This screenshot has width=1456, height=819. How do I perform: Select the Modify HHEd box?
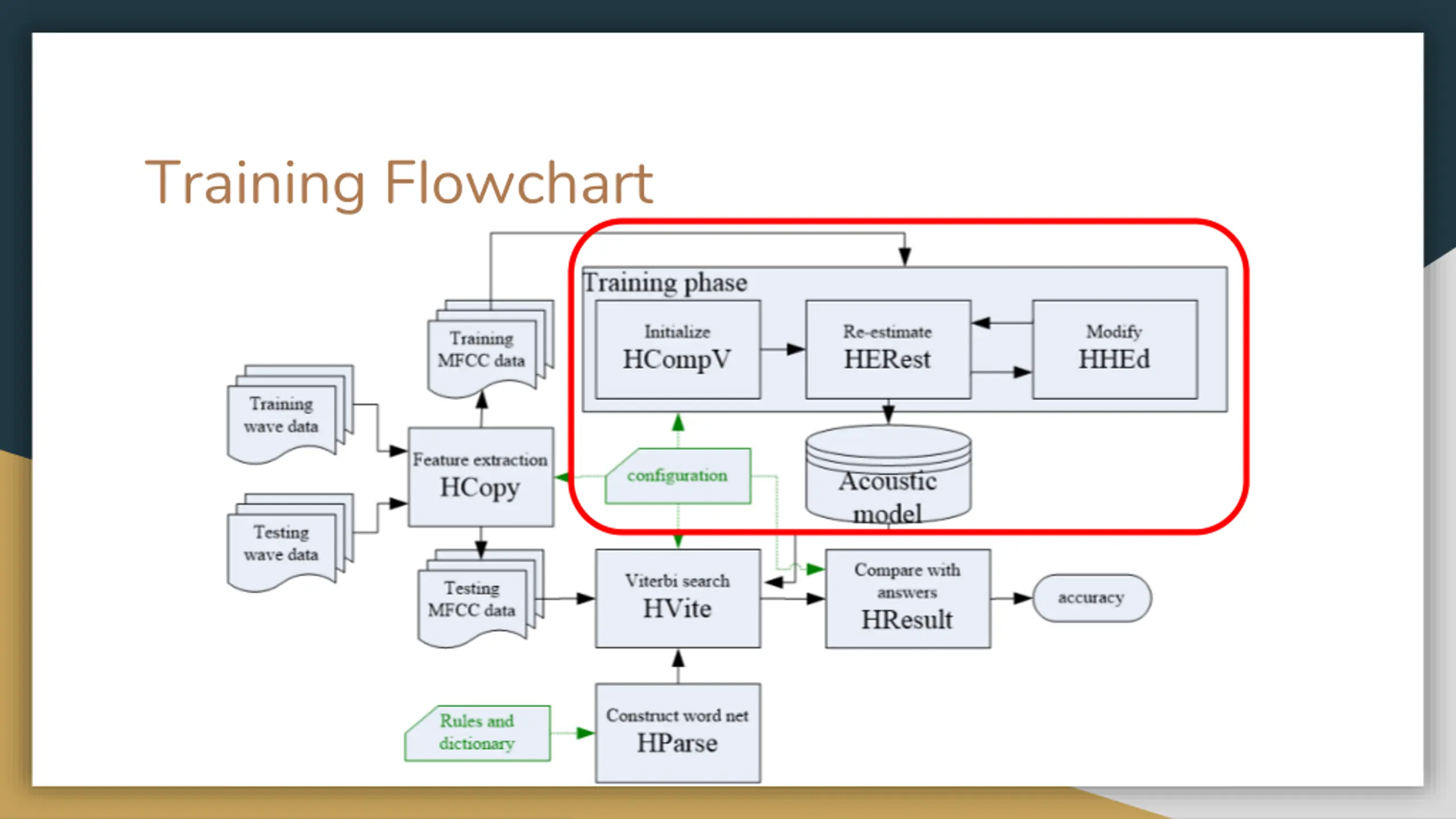tap(1115, 349)
